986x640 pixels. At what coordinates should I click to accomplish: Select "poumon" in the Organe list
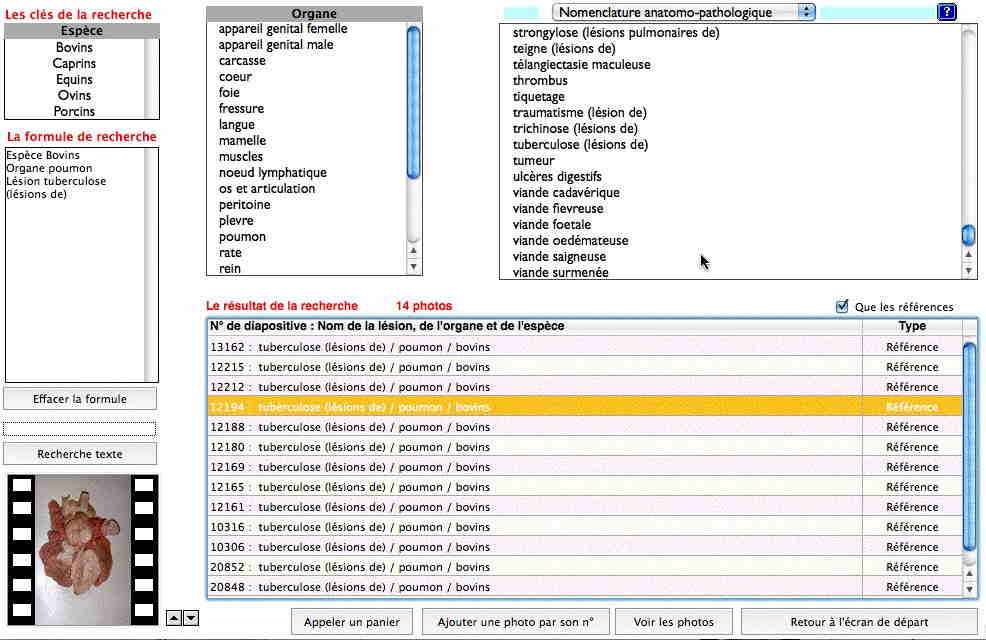(x=243, y=236)
